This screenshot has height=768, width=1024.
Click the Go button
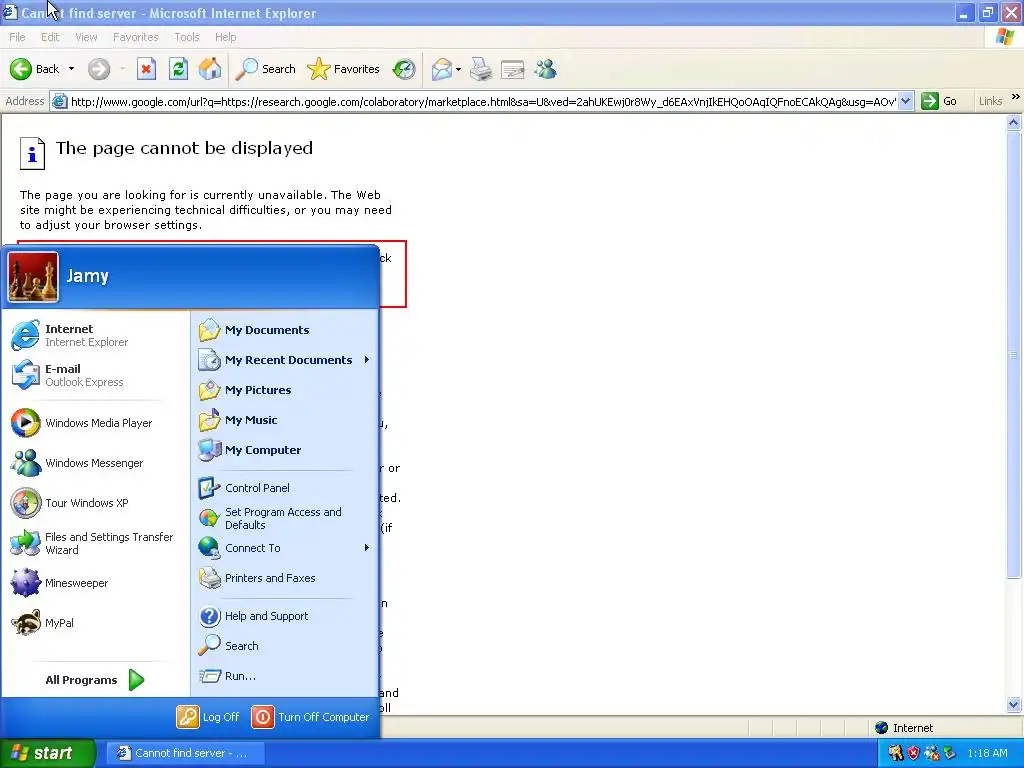938,101
